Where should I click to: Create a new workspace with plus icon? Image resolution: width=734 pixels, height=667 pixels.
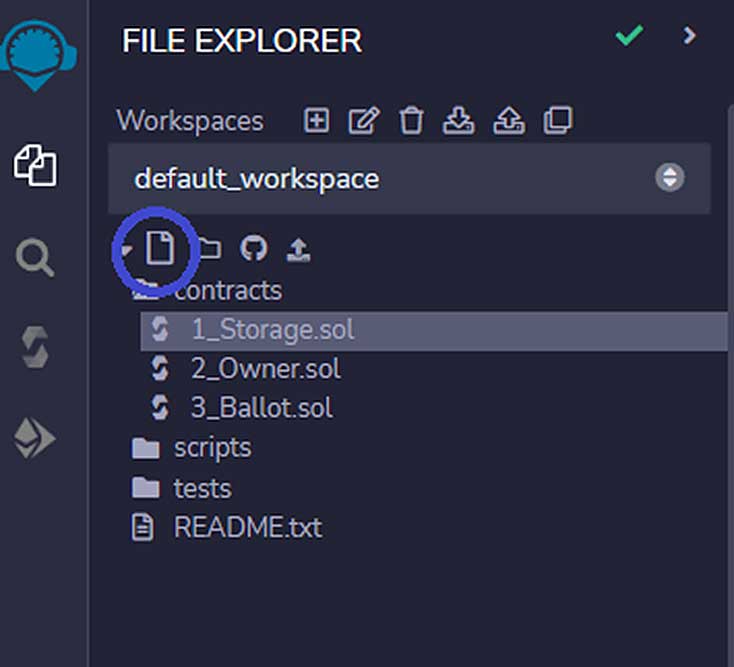pyautogui.click(x=316, y=120)
